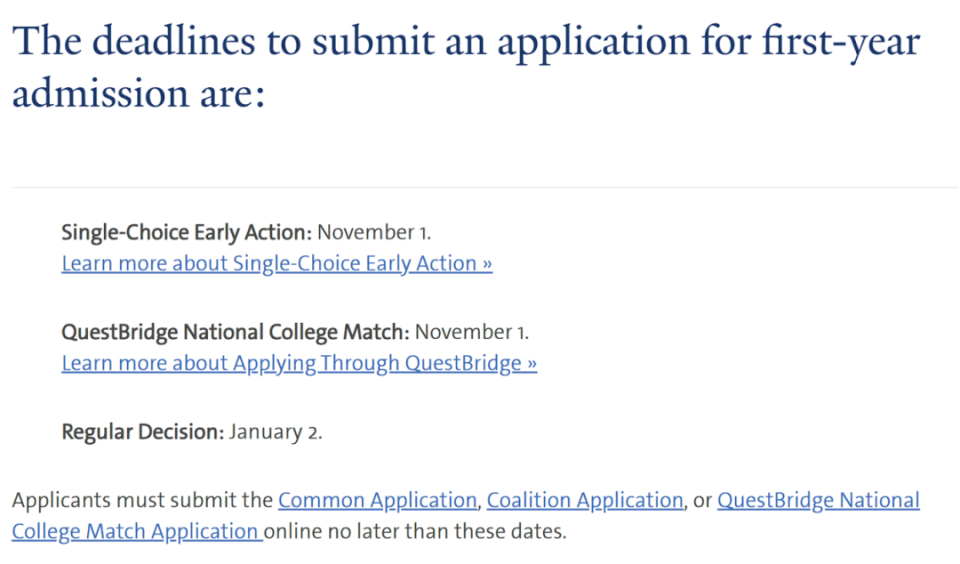Click the "online no later than these dates" text
Image resolution: width=960 pixels, height=564 pixels.
tap(415, 531)
